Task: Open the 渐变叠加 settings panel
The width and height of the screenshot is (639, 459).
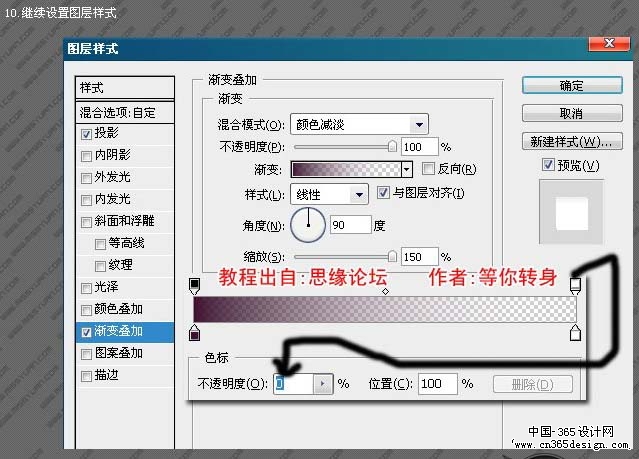Action: 119,331
